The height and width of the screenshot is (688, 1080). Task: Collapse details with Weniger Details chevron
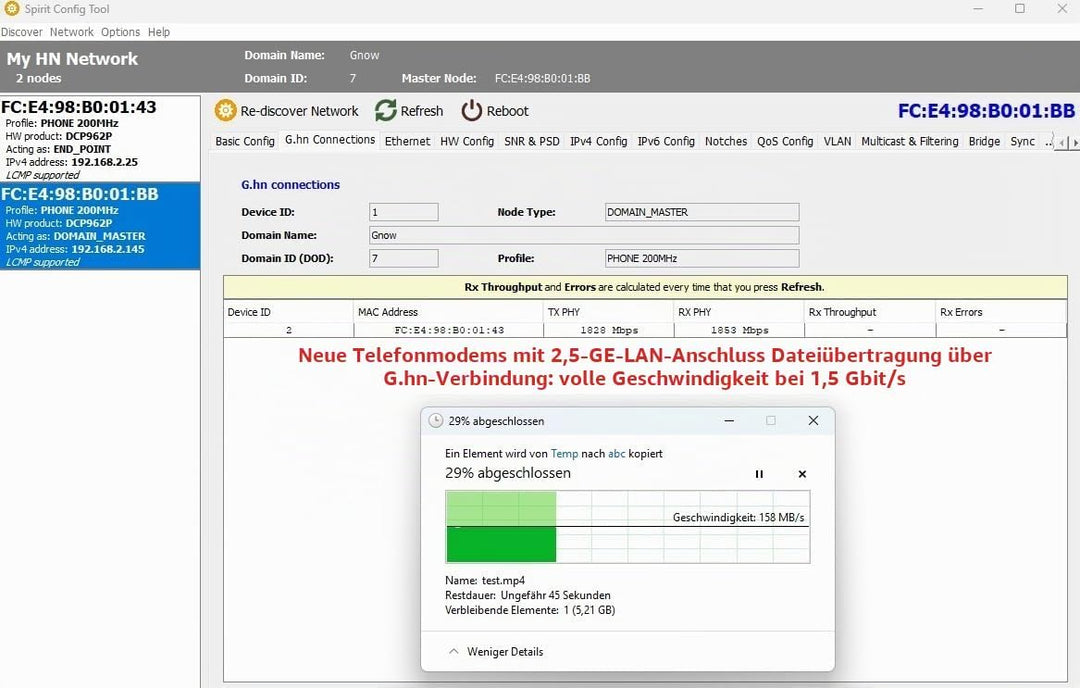pos(453,651)
